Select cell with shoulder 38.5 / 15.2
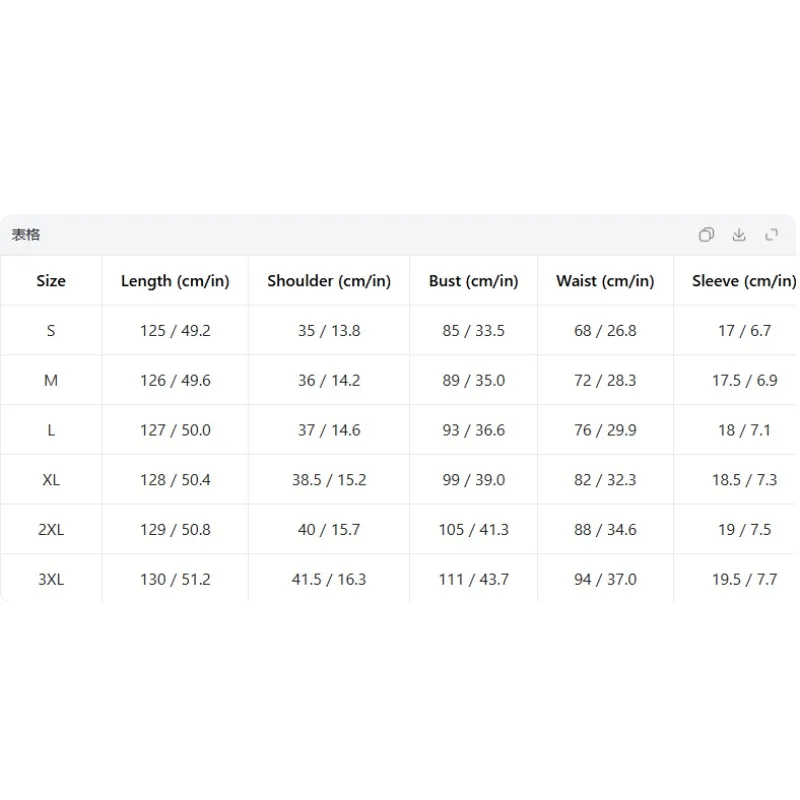The height and width of the screenshot is (800, 800). (329, 480)
